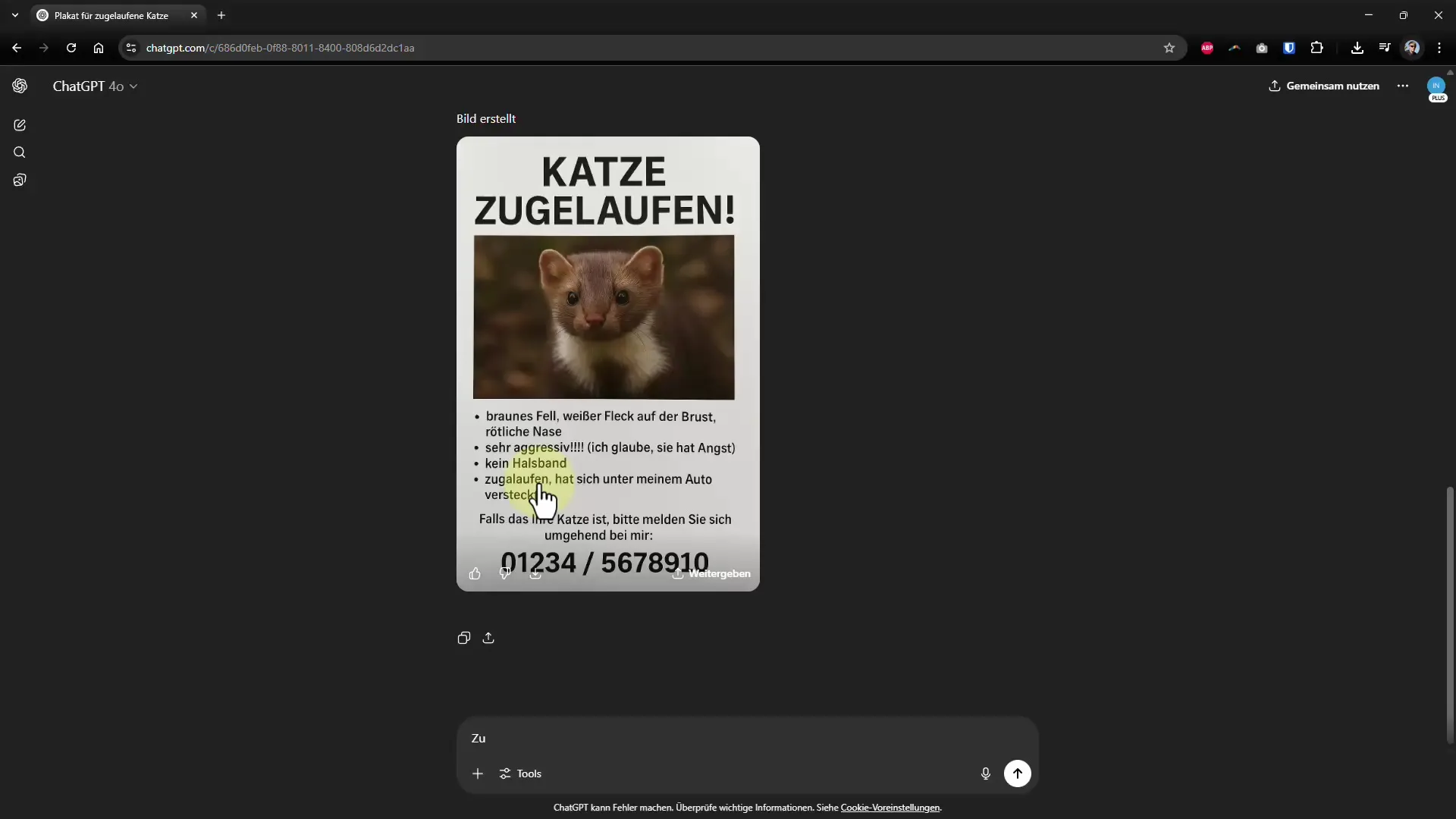The image size is (1456, 819).
Task: Copy the response with the copy icon
Action: click(x=464, y=638)
